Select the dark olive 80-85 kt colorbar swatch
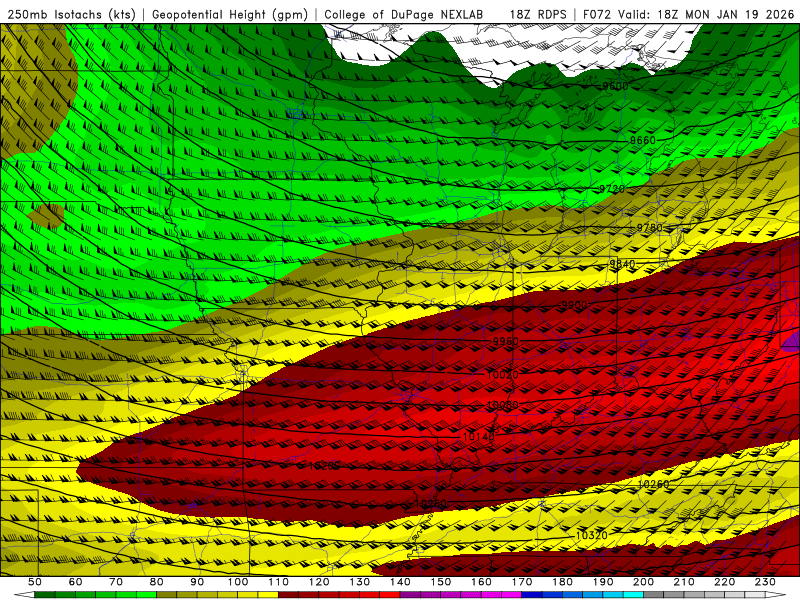The image size is (800, 600). tap(166, 595)
